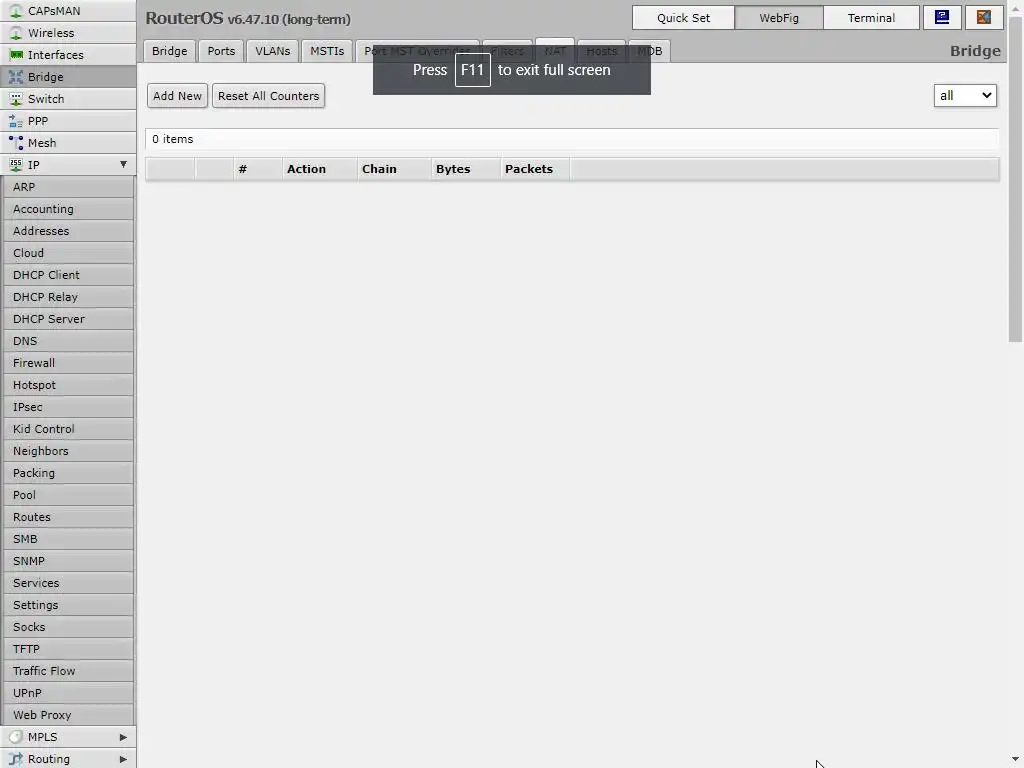Click the Routing menu icon

pos(16,759)
